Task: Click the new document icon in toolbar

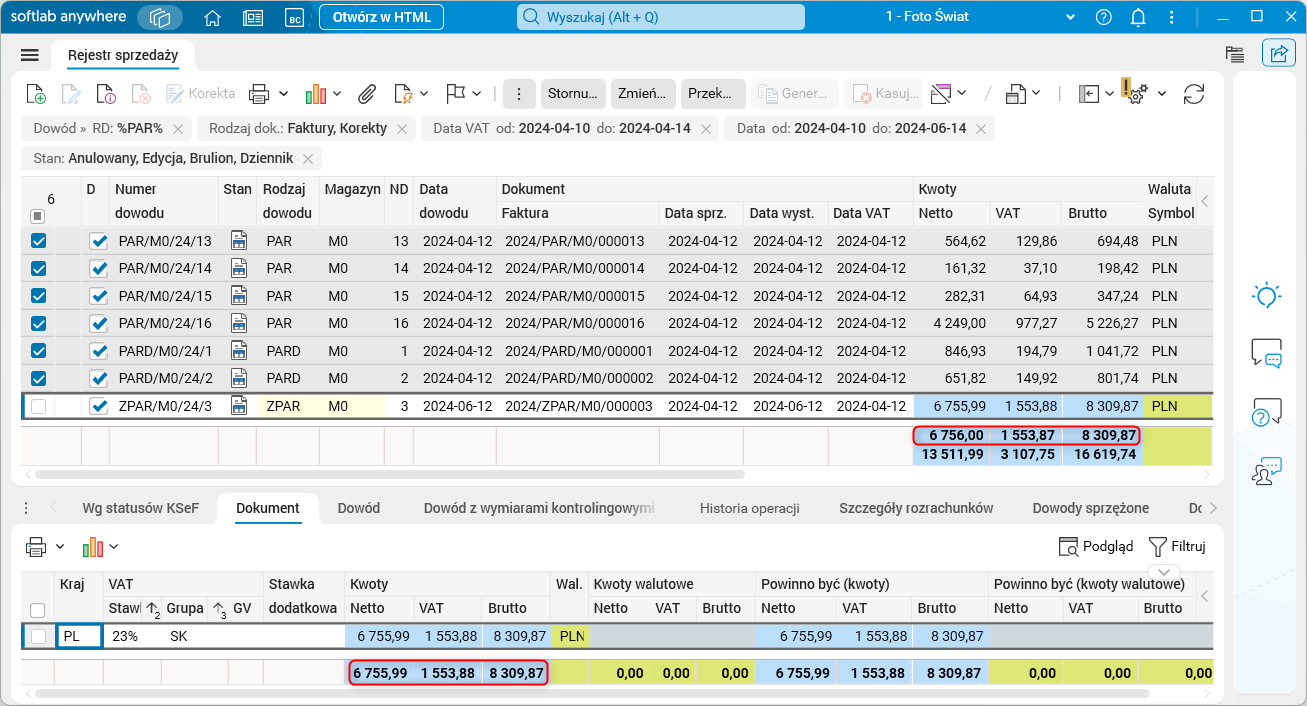Action: pyautogui.click(x=35, y=94)
